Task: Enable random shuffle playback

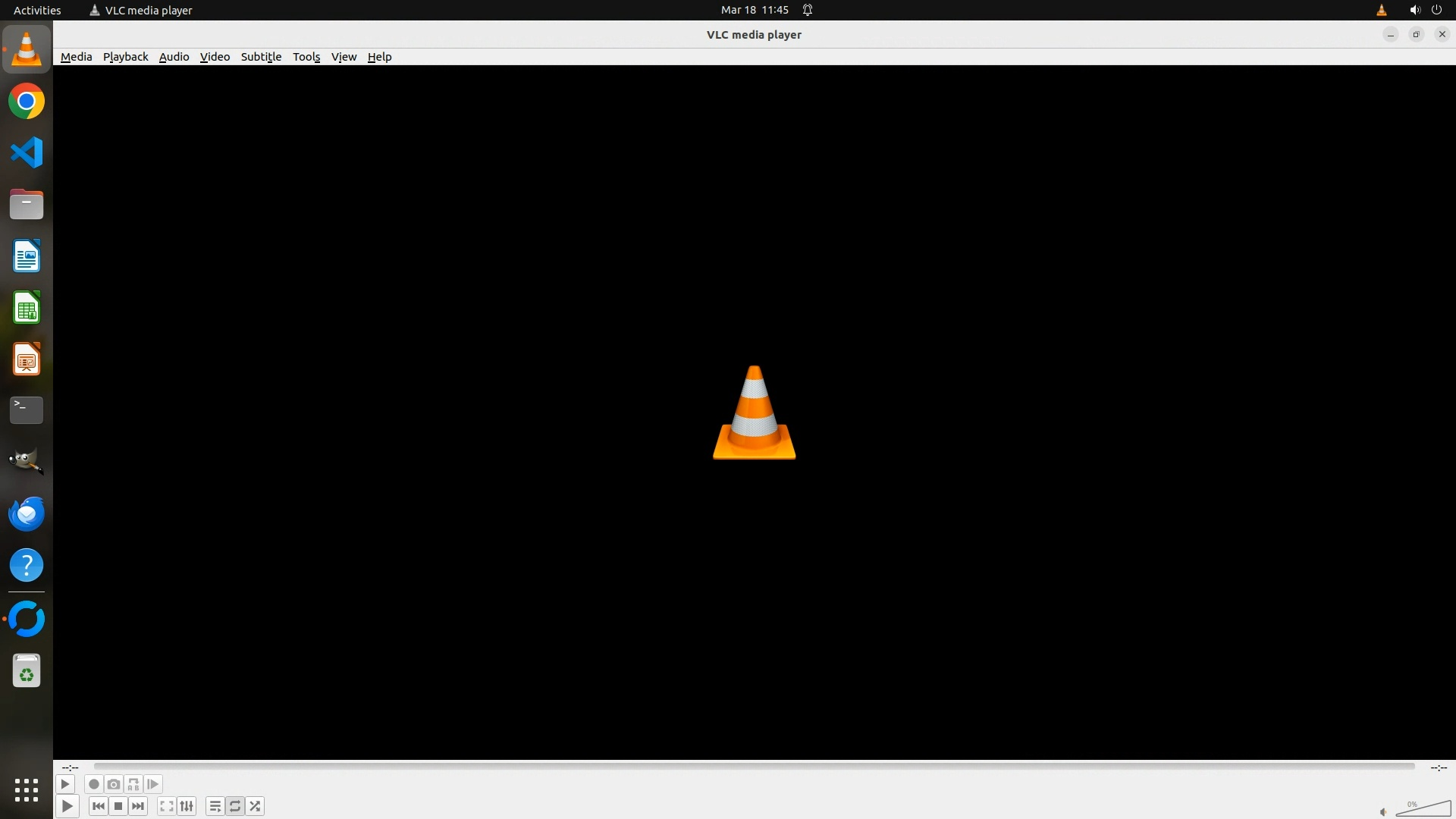Action: [256, 806]
